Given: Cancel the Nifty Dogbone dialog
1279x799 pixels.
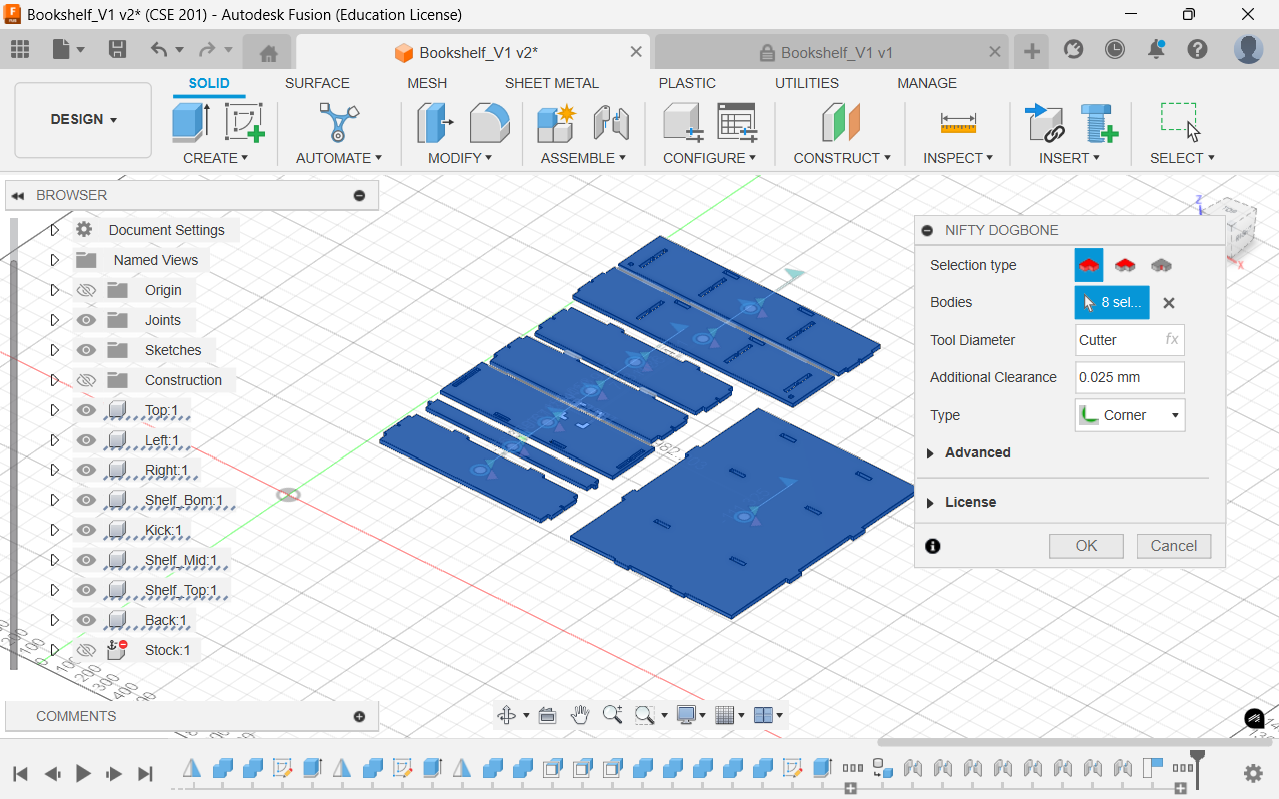Looking at the screenshot, I should pyautogui.click(x=1174, y=546).
